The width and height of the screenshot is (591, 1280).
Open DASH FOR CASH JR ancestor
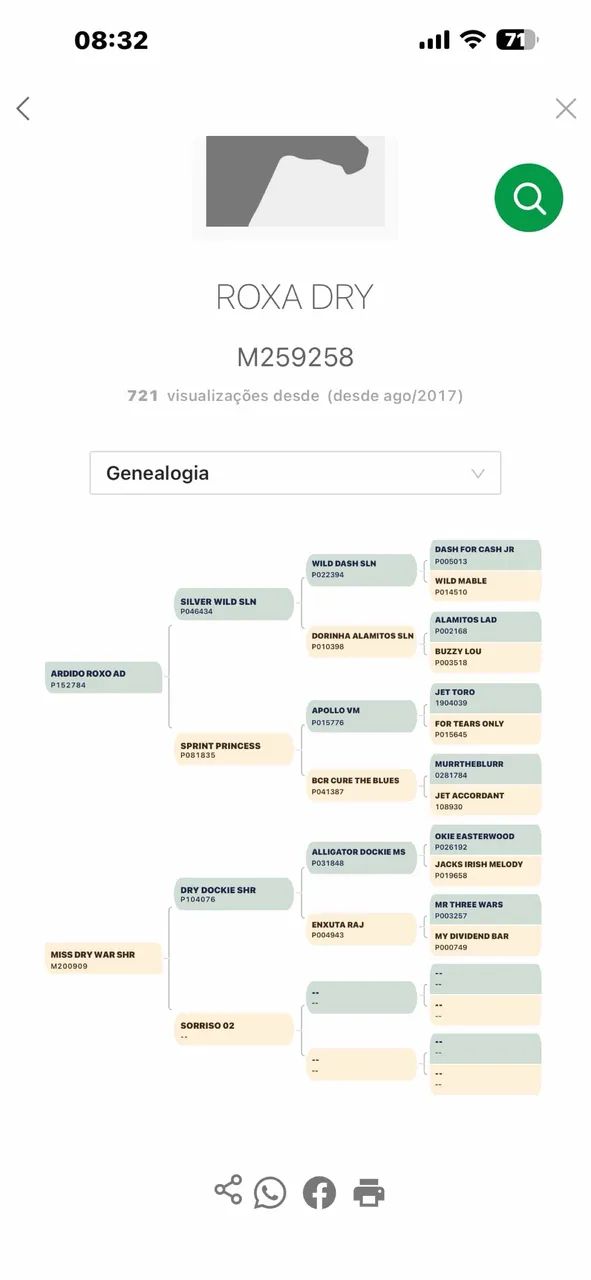click(x=486, y=555)
